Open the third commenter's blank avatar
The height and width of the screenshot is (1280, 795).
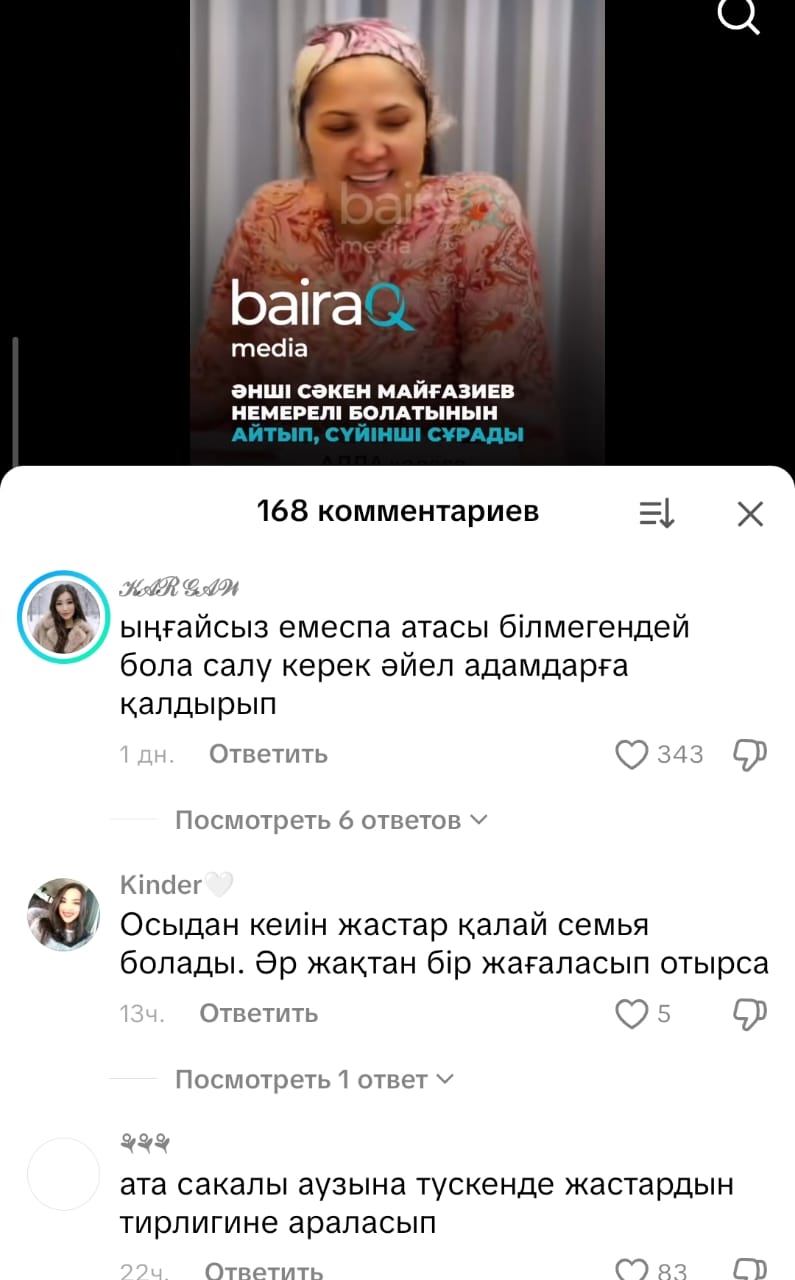pyautogui.click(x=63, y=1174)
